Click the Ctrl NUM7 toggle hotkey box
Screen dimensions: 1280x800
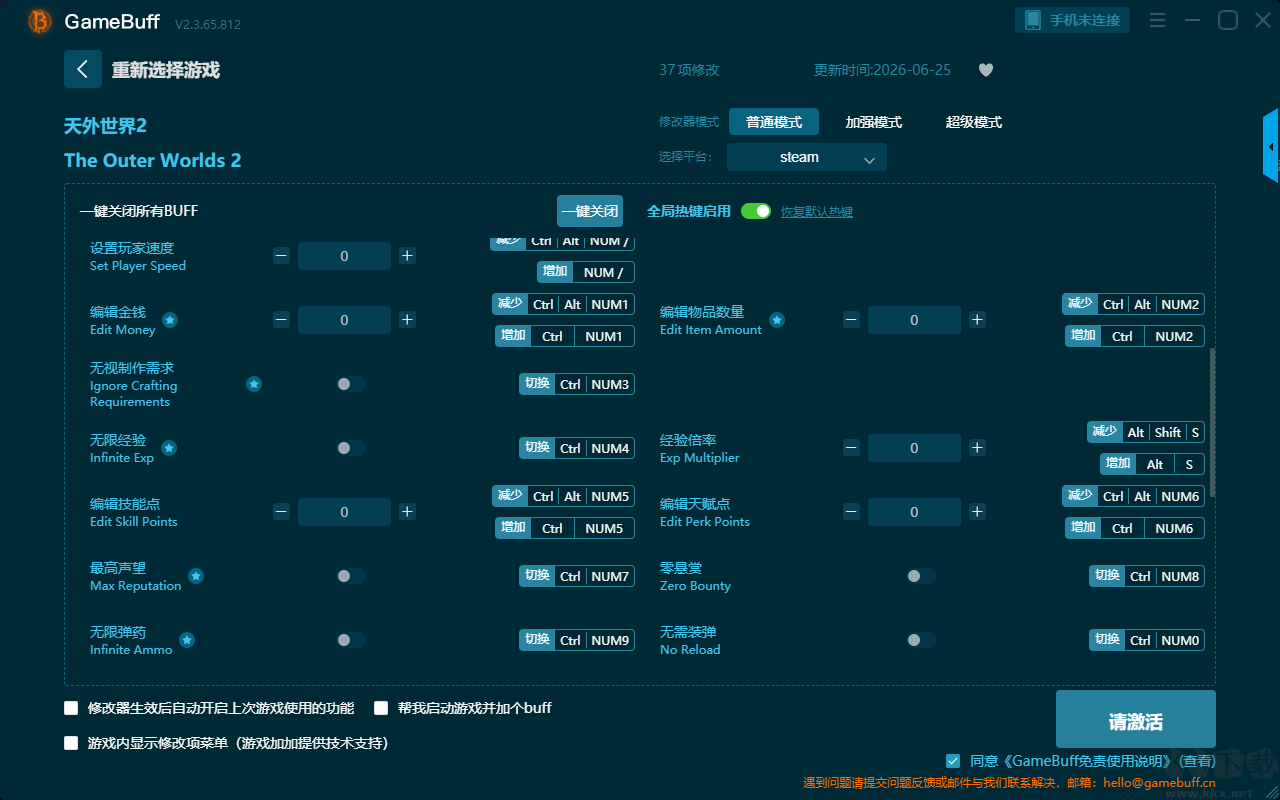pos(577,576)
